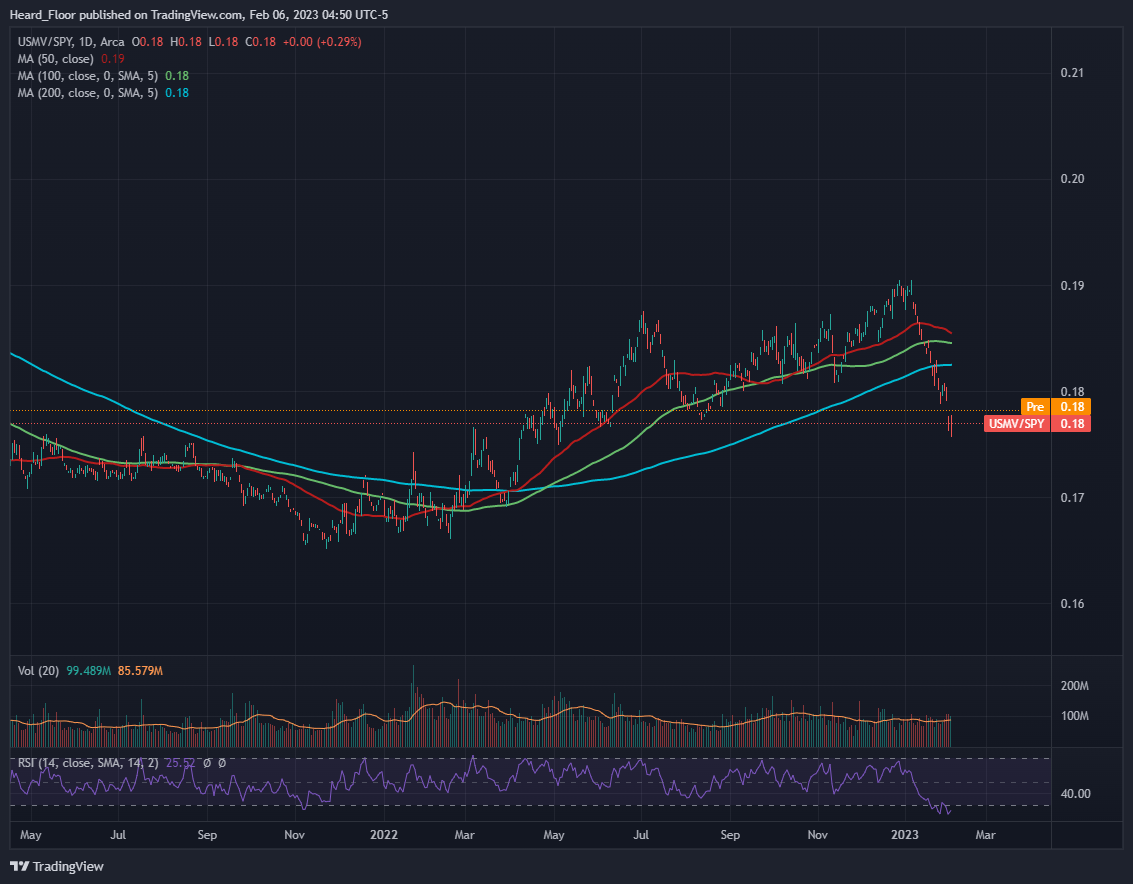Image resolution: width=1133 pixels, height=884 pixels.
Task: Click the 2023 label on time axis
Action: pos(905,835)
